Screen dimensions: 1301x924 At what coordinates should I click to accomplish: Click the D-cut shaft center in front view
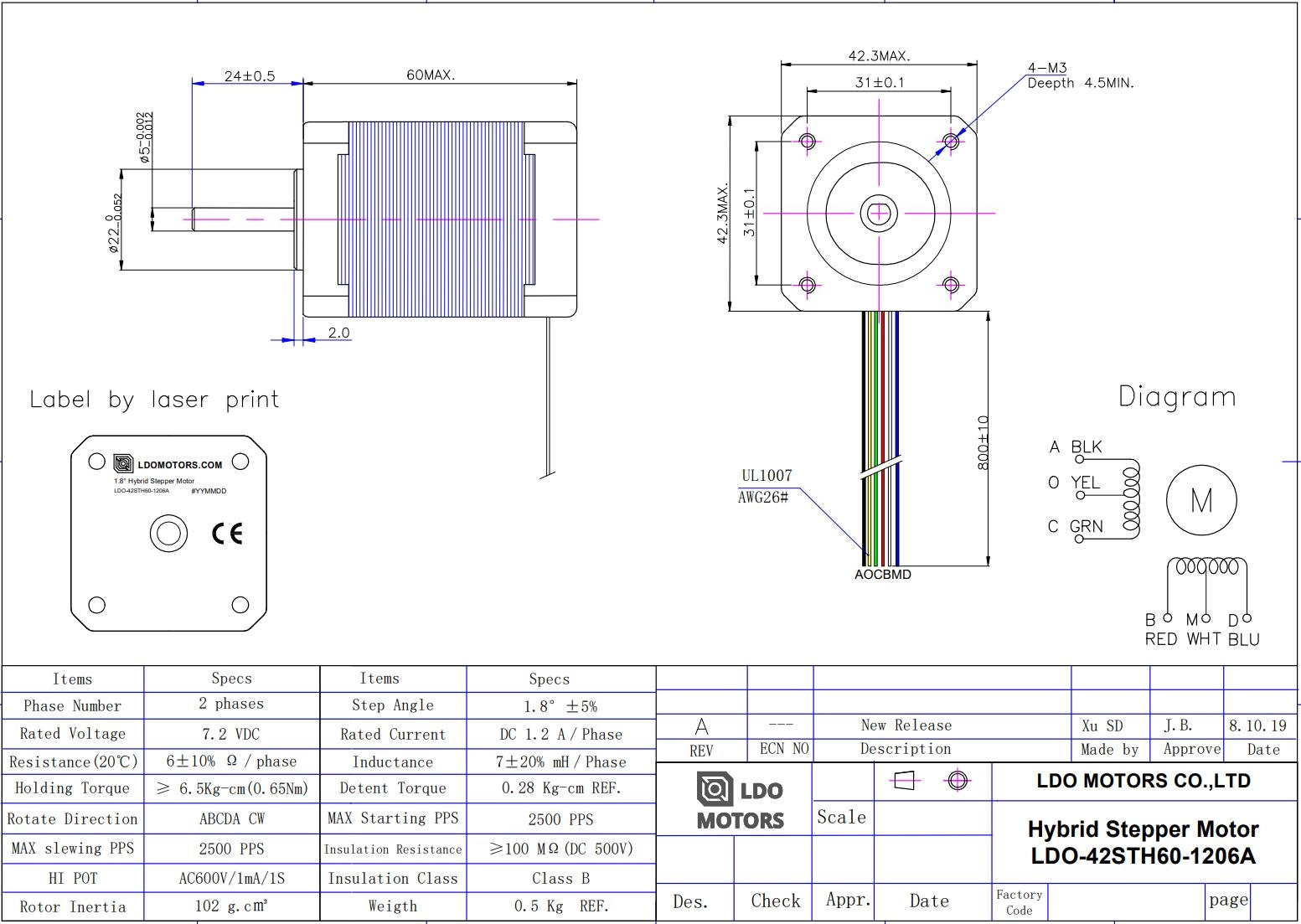coord(879,214)
